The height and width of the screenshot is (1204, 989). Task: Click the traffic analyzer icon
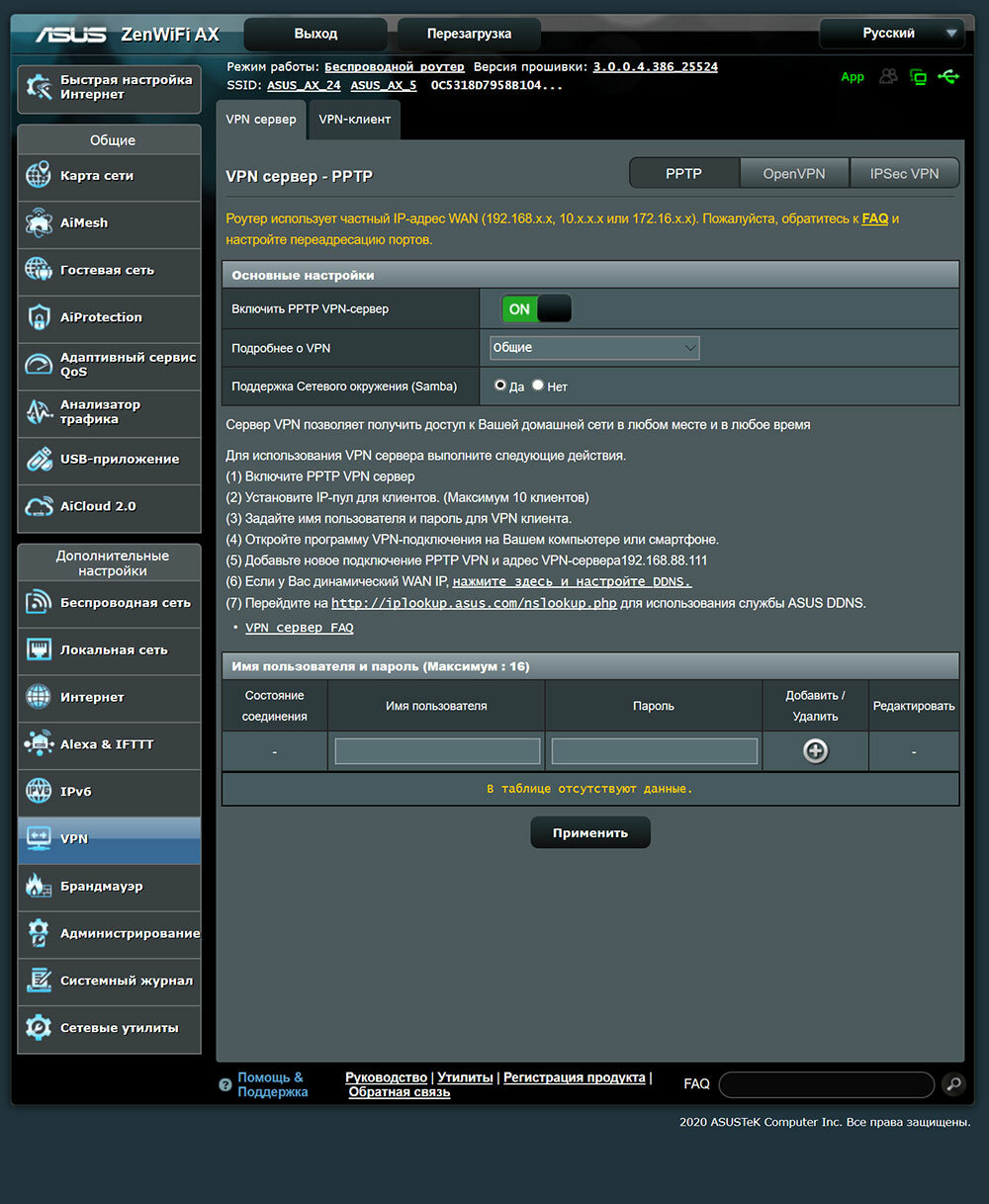click(39, 411)
